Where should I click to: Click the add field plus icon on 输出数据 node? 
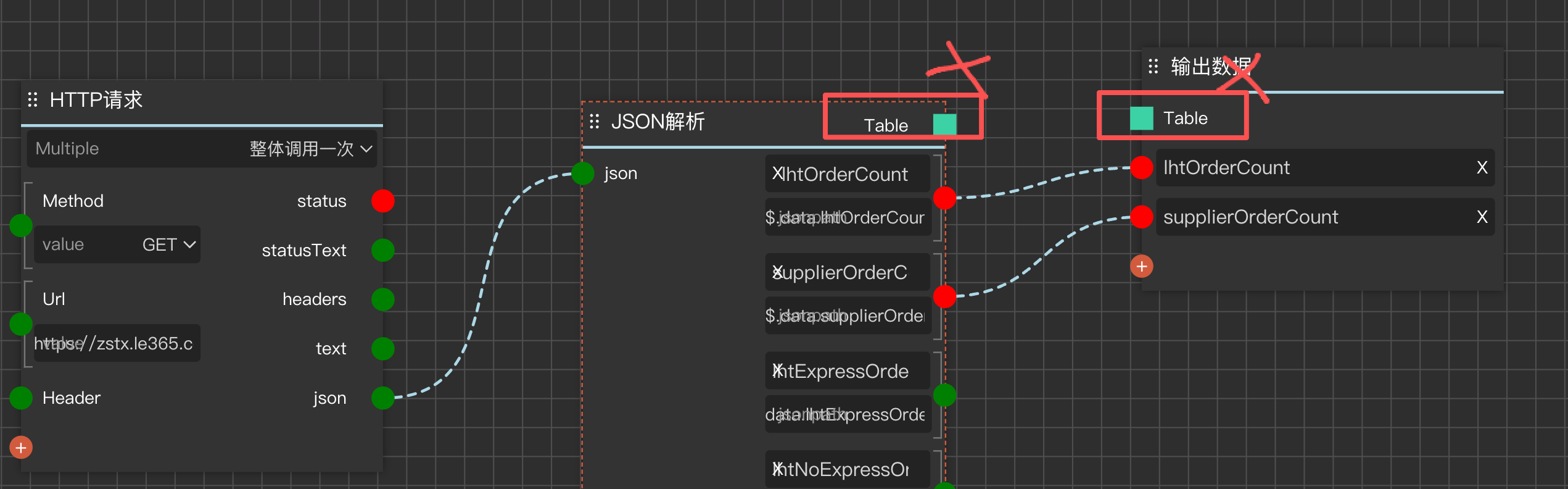click(x=1141, y=266)
